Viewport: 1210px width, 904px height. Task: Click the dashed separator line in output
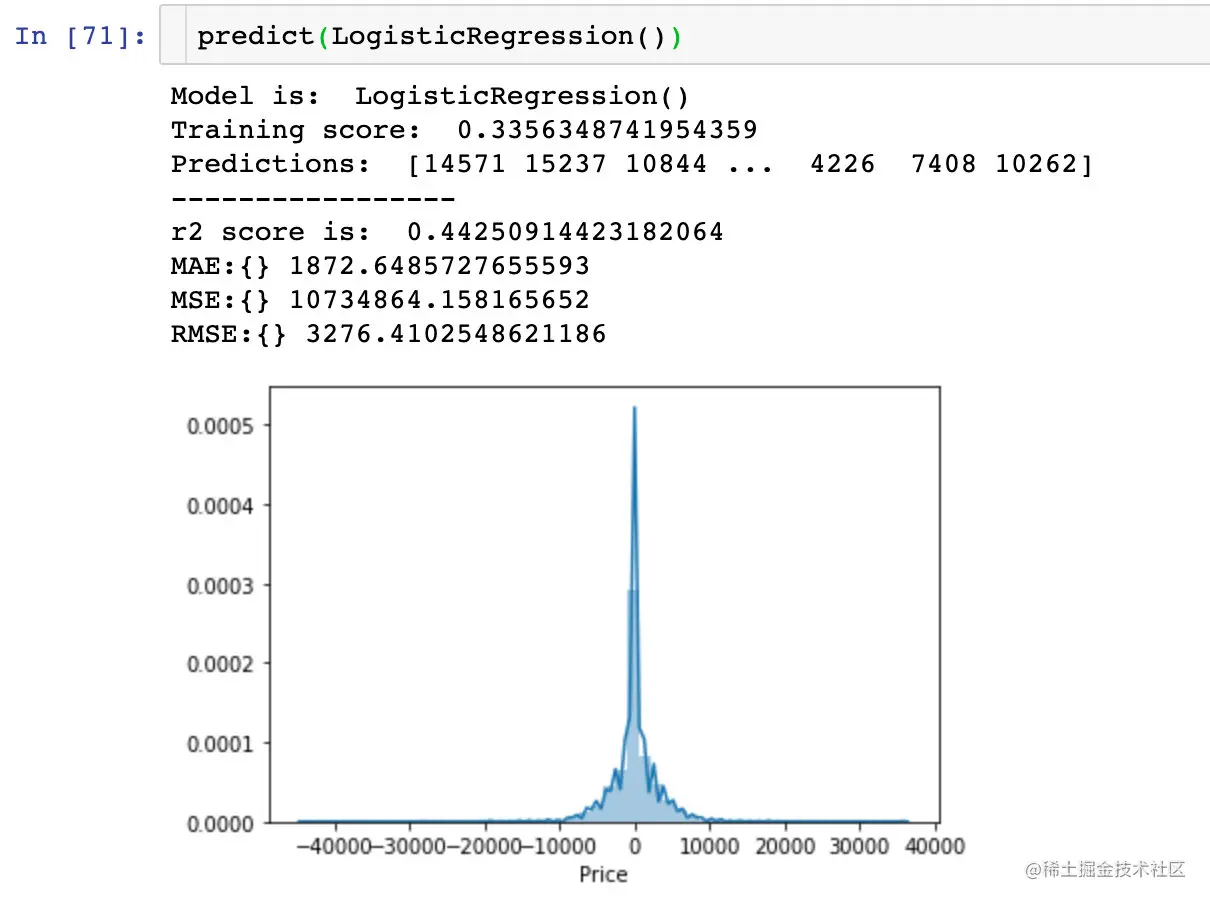tap(313, 199)
